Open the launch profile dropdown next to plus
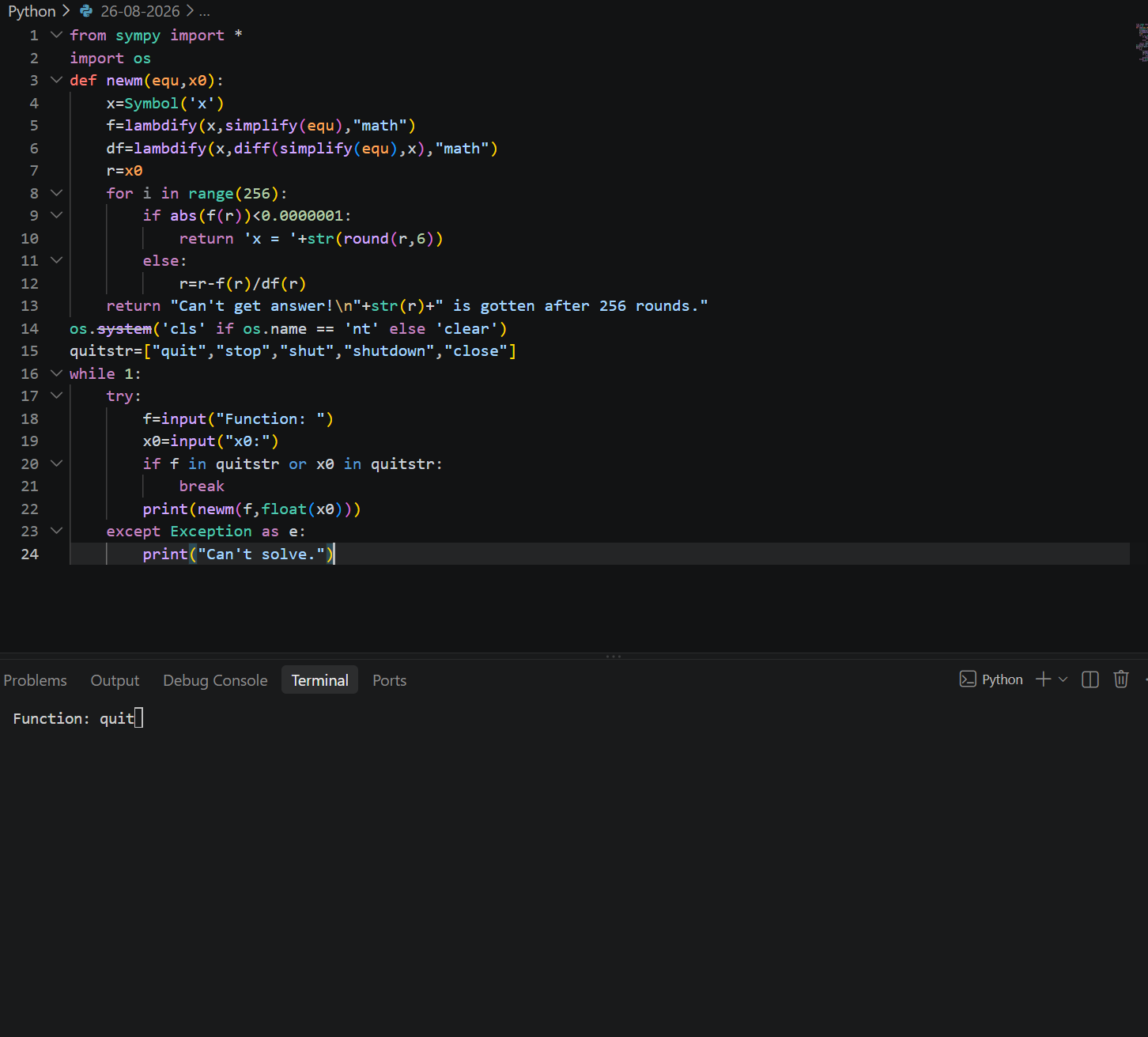The width and height of the screenshot is (1148, 1037). point(1063,679)
